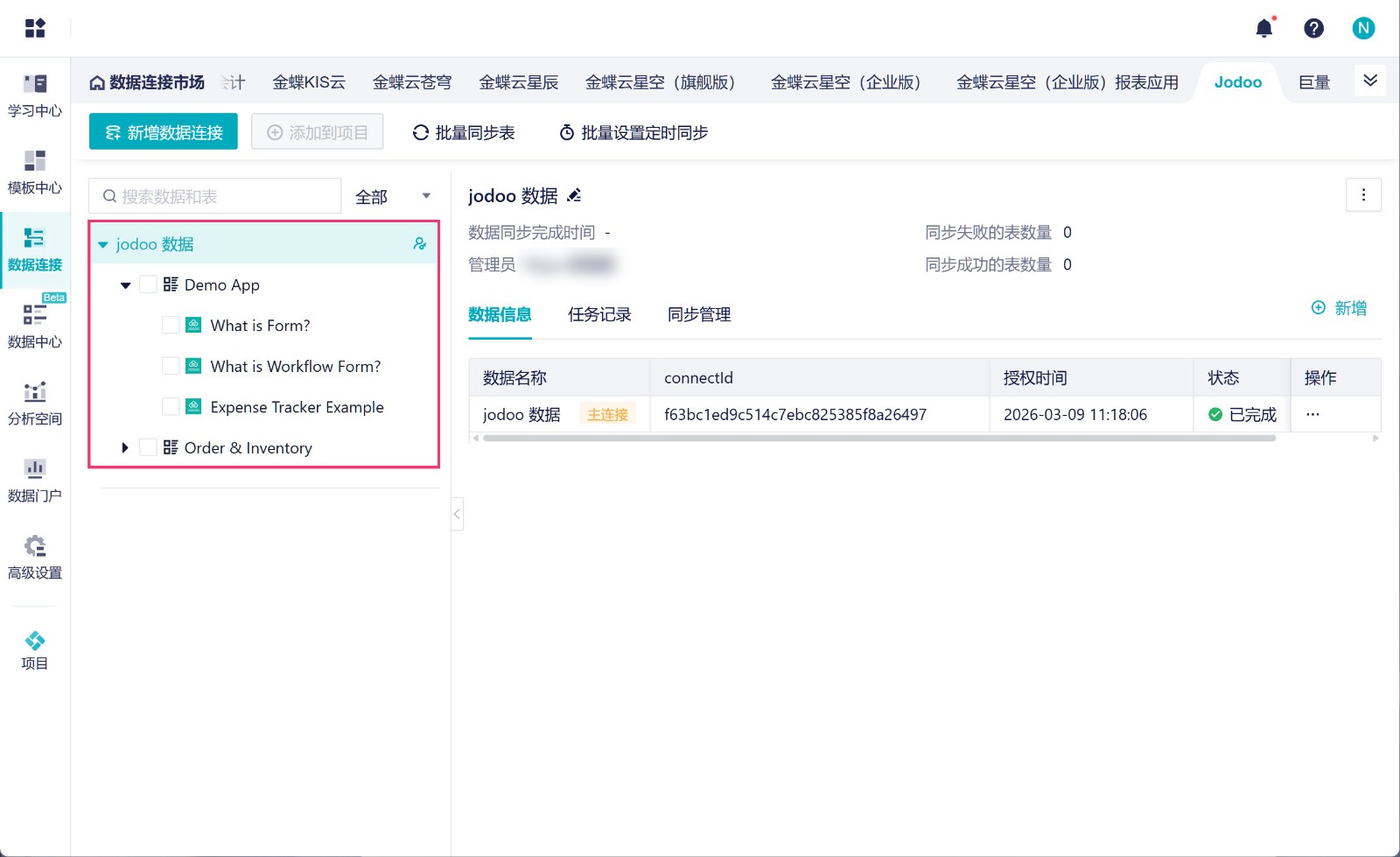1400x857 pixels.
Task: Switch to the 巨量 tab
Action: point(1314,82)
